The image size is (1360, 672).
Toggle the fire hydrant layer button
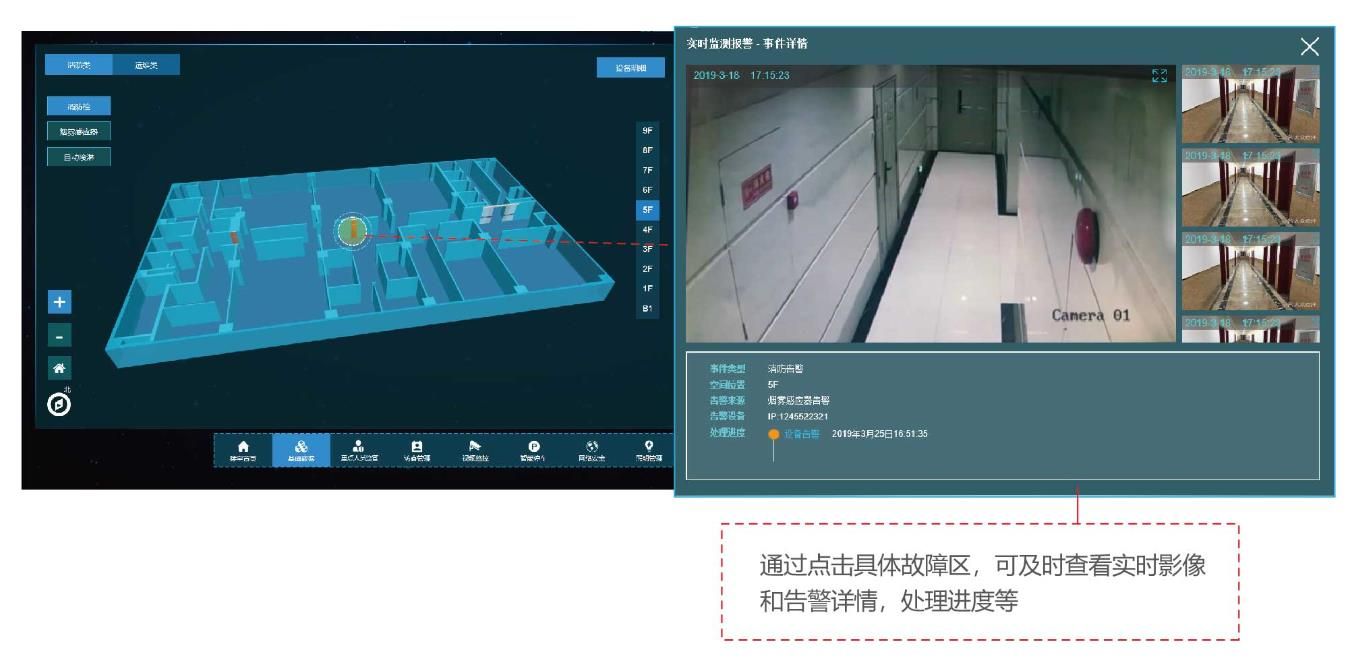(79, 106)
